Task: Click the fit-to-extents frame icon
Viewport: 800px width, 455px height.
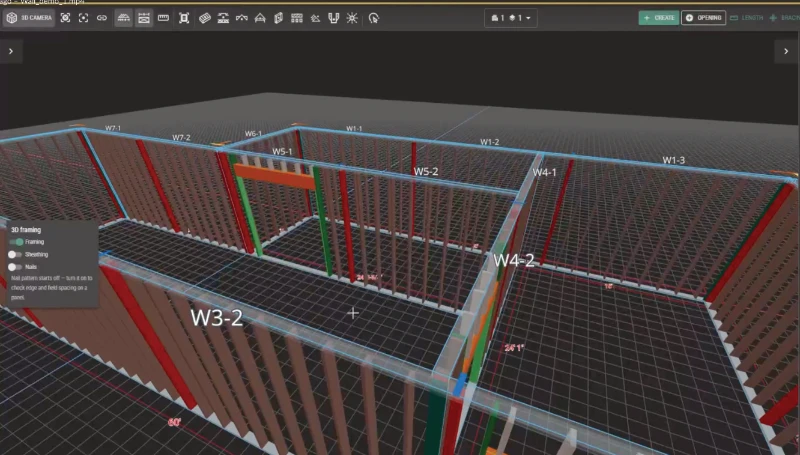Action: tap(184, 18)
